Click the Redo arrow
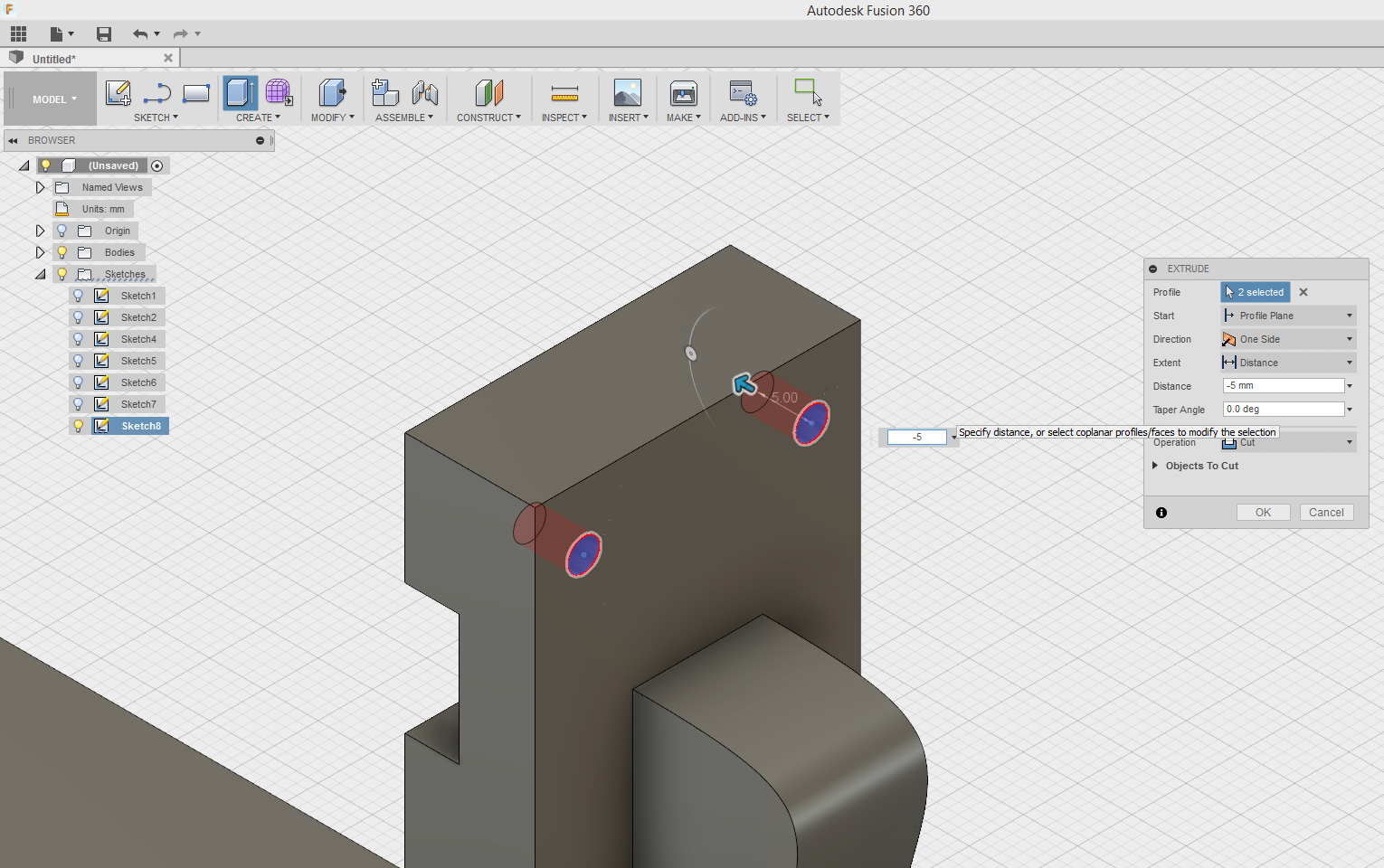The image size is (1384, 868). point(181,34)
